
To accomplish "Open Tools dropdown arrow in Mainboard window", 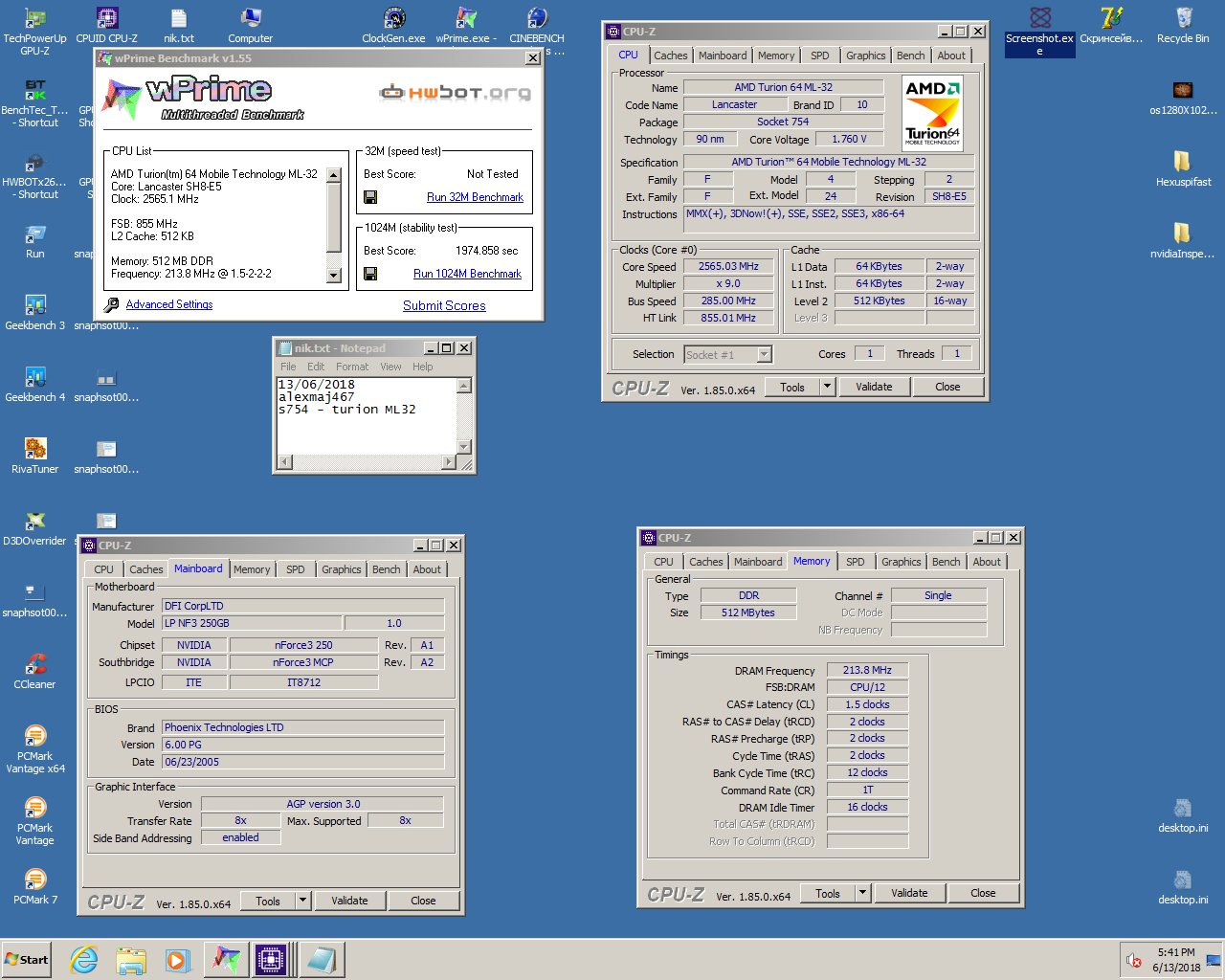I will click(303, 901).
